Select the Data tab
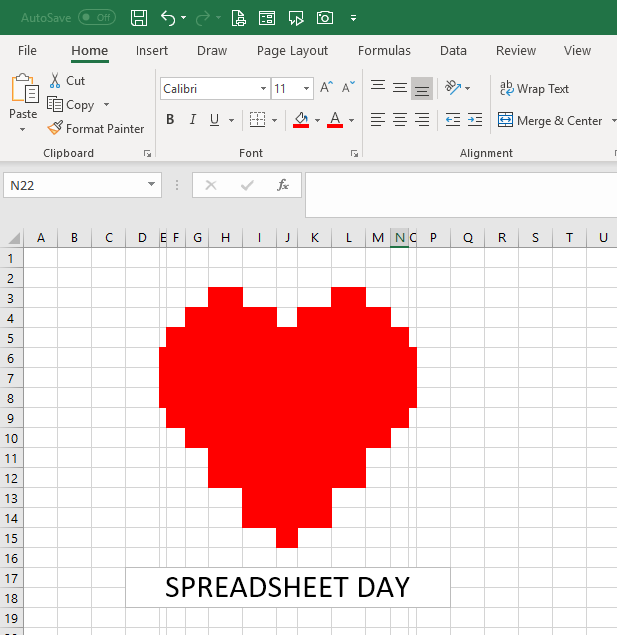 coord(453,51)
